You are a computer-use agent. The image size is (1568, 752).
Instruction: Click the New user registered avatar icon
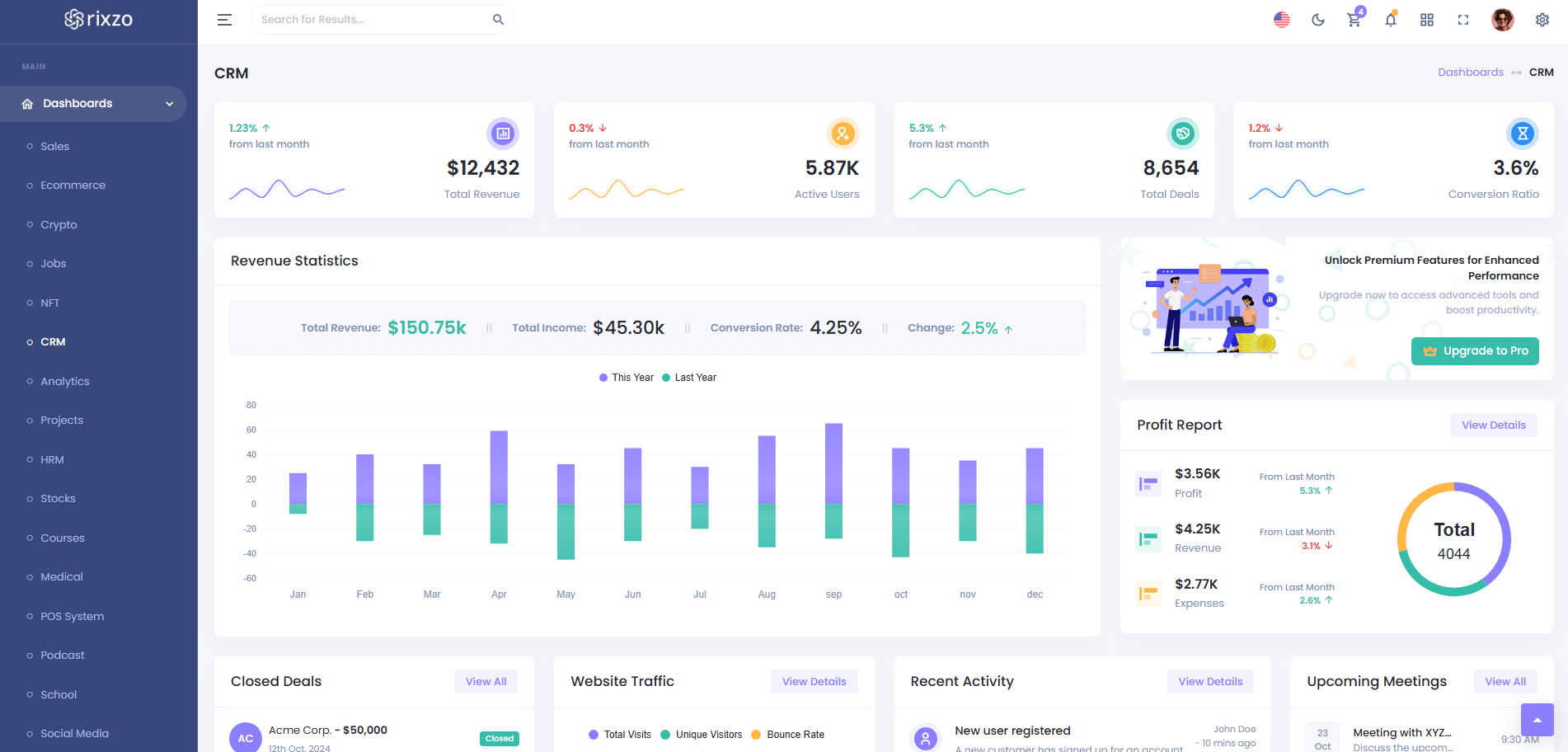click(926, 738)
